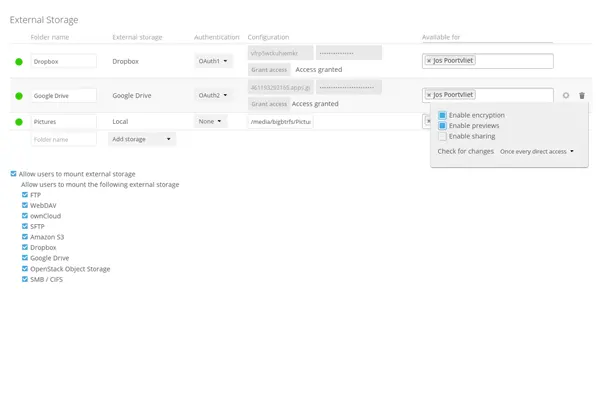Click Grant access button for Google Drive
Screen dimensions: 600x400
(x=269, y=104)
